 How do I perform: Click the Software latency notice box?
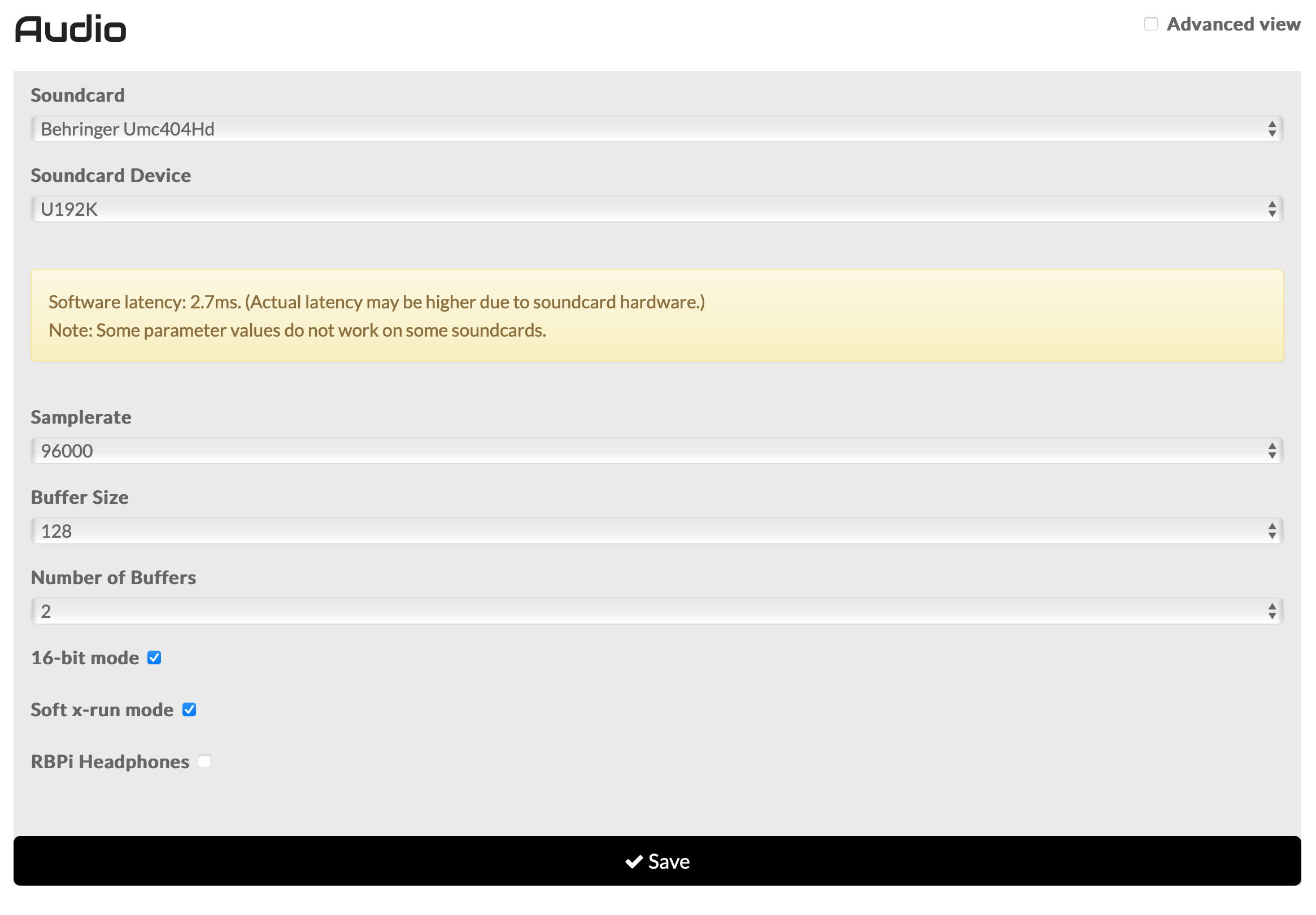click(657, 315)
